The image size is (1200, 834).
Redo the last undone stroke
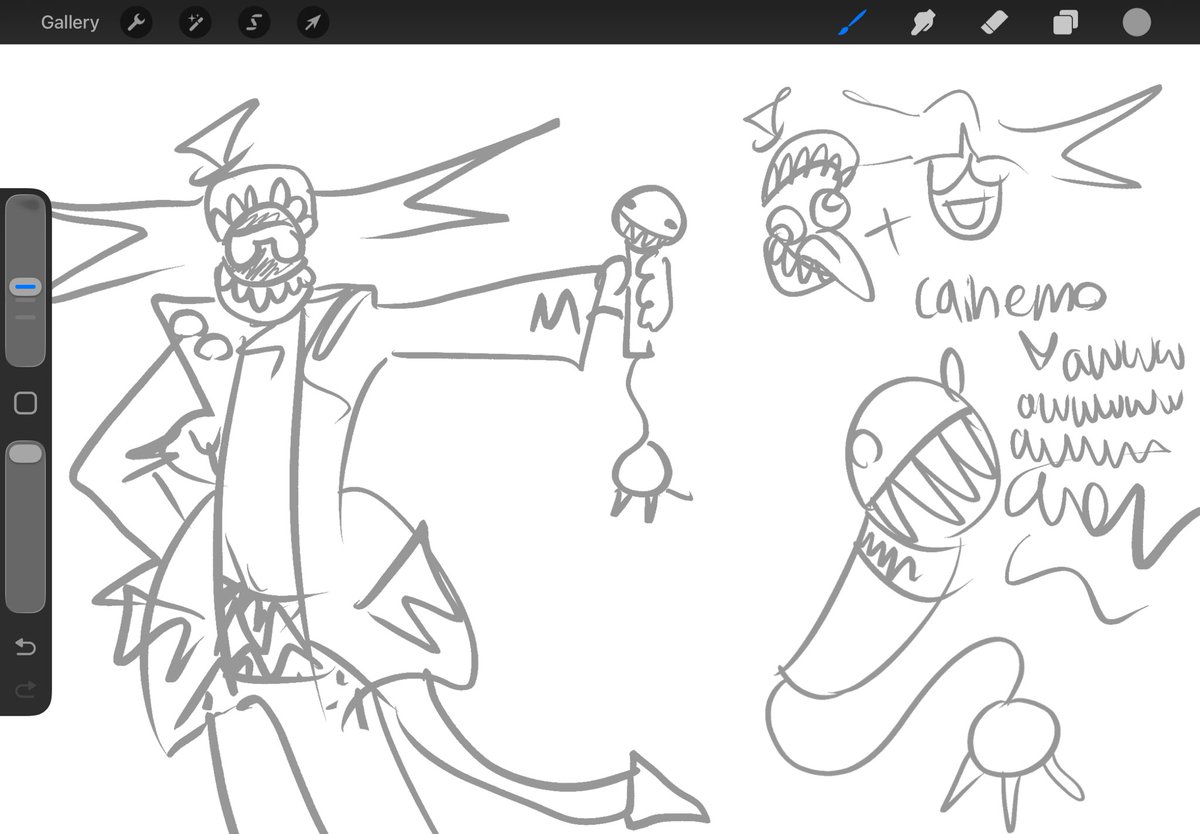click(x=26, y=688)
